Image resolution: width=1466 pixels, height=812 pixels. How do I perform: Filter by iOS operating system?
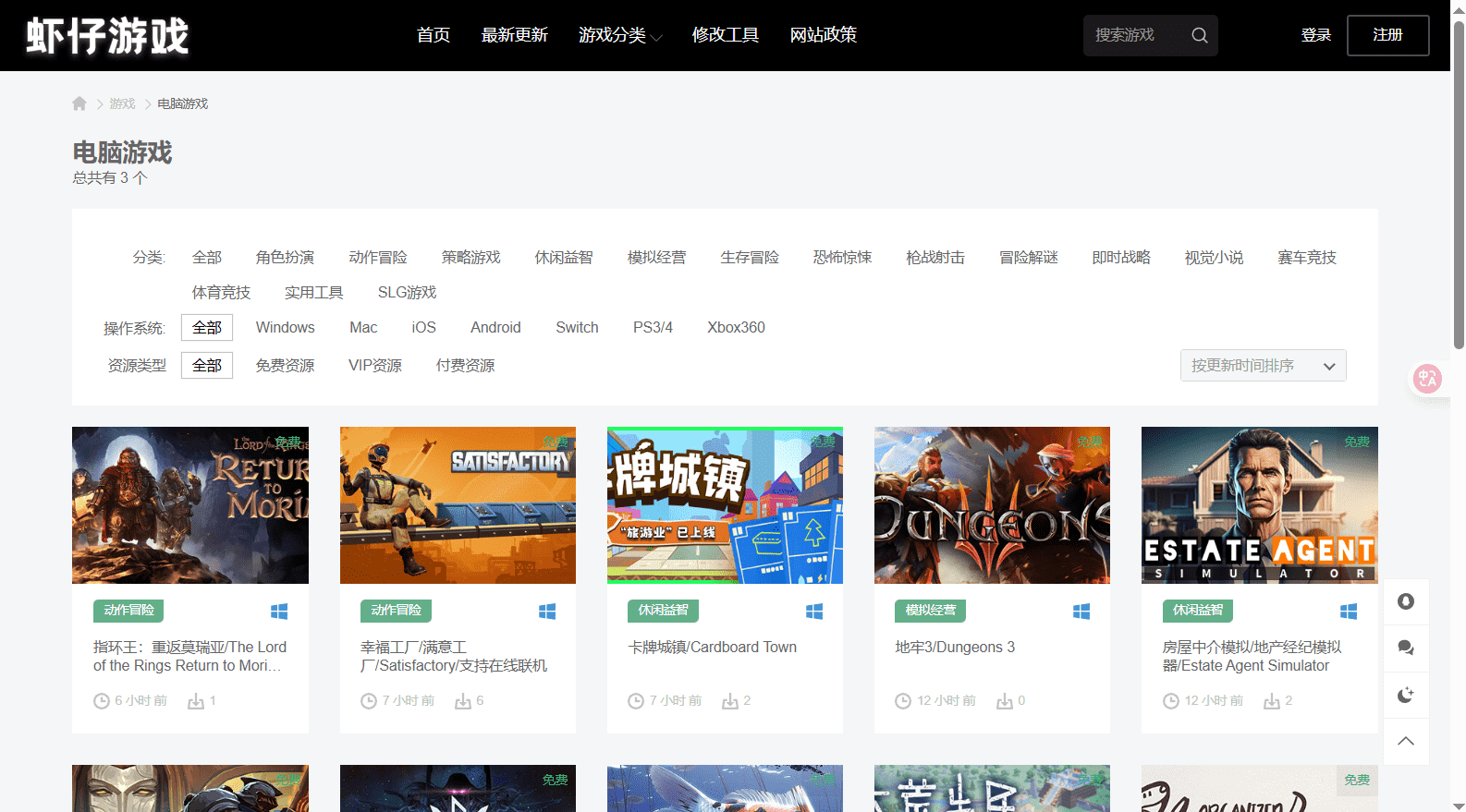tap(424, 328)
